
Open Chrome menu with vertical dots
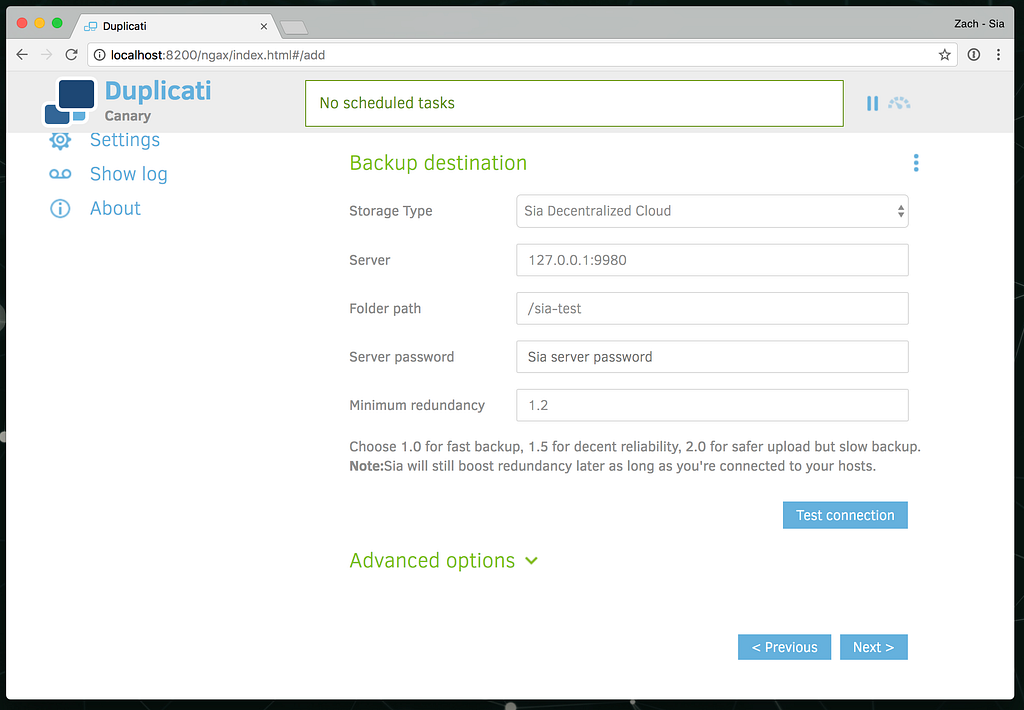[x=999, y=55]
